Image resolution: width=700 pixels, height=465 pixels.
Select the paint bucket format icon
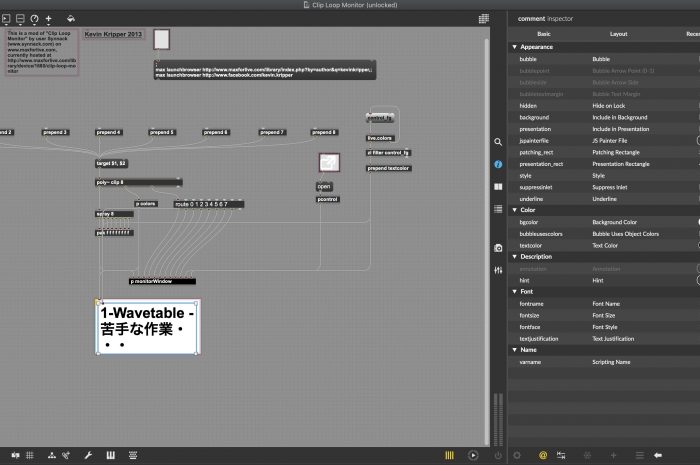tap(71, 19)
